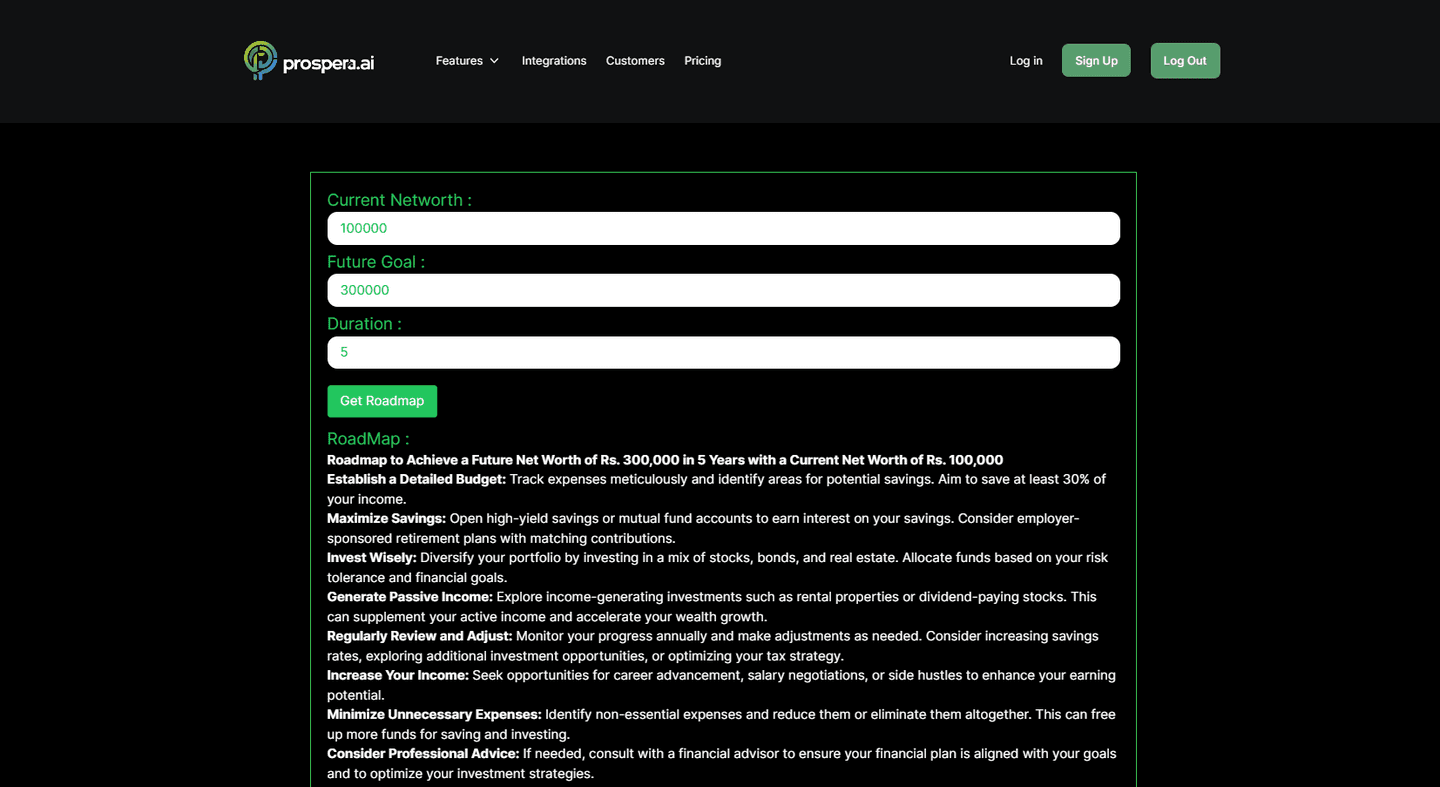The image size is (1440, 787).
Task: Focus the Duration input field
Action: 723,352
